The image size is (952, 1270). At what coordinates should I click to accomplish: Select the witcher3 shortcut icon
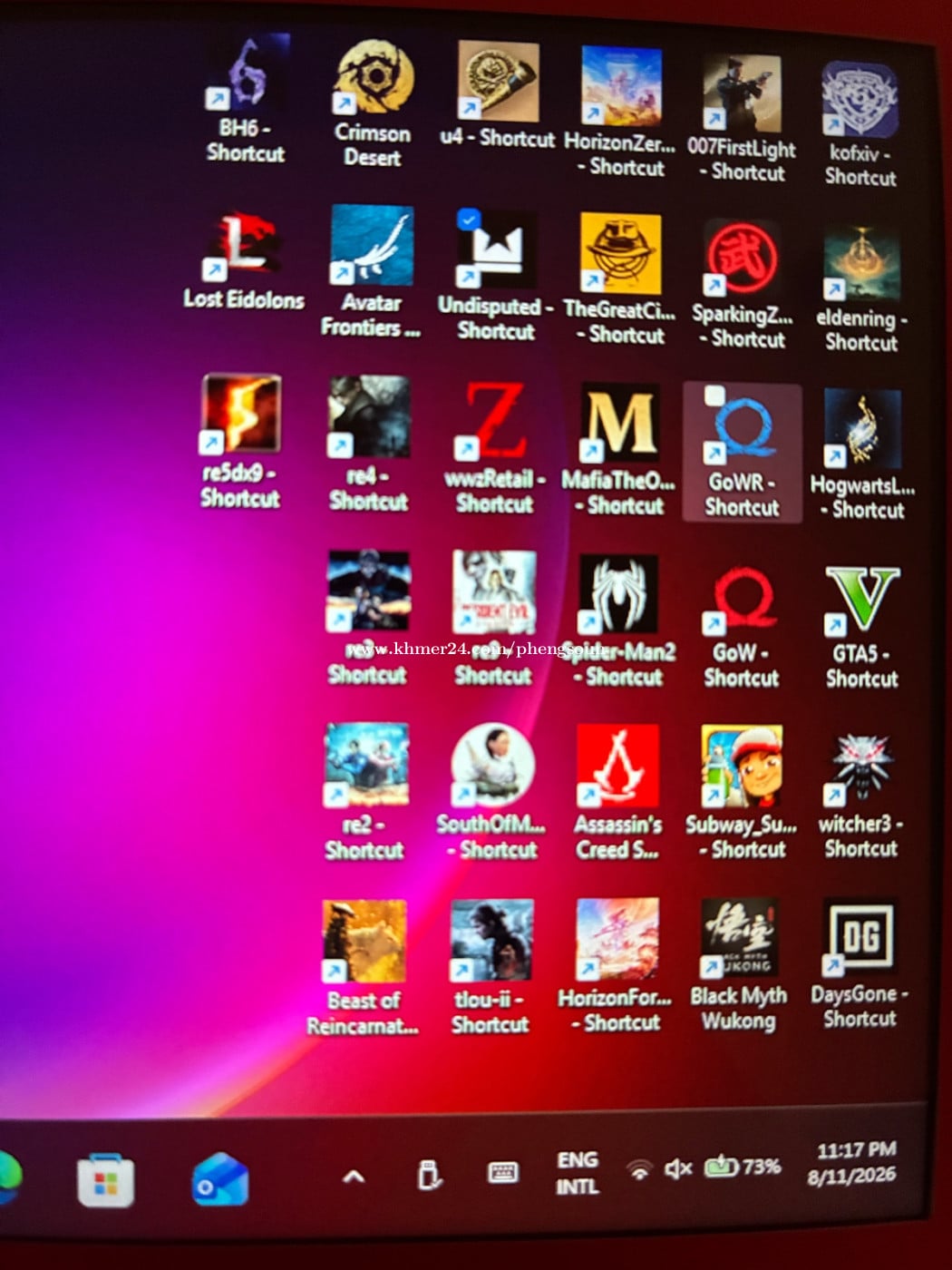point(860,767)
